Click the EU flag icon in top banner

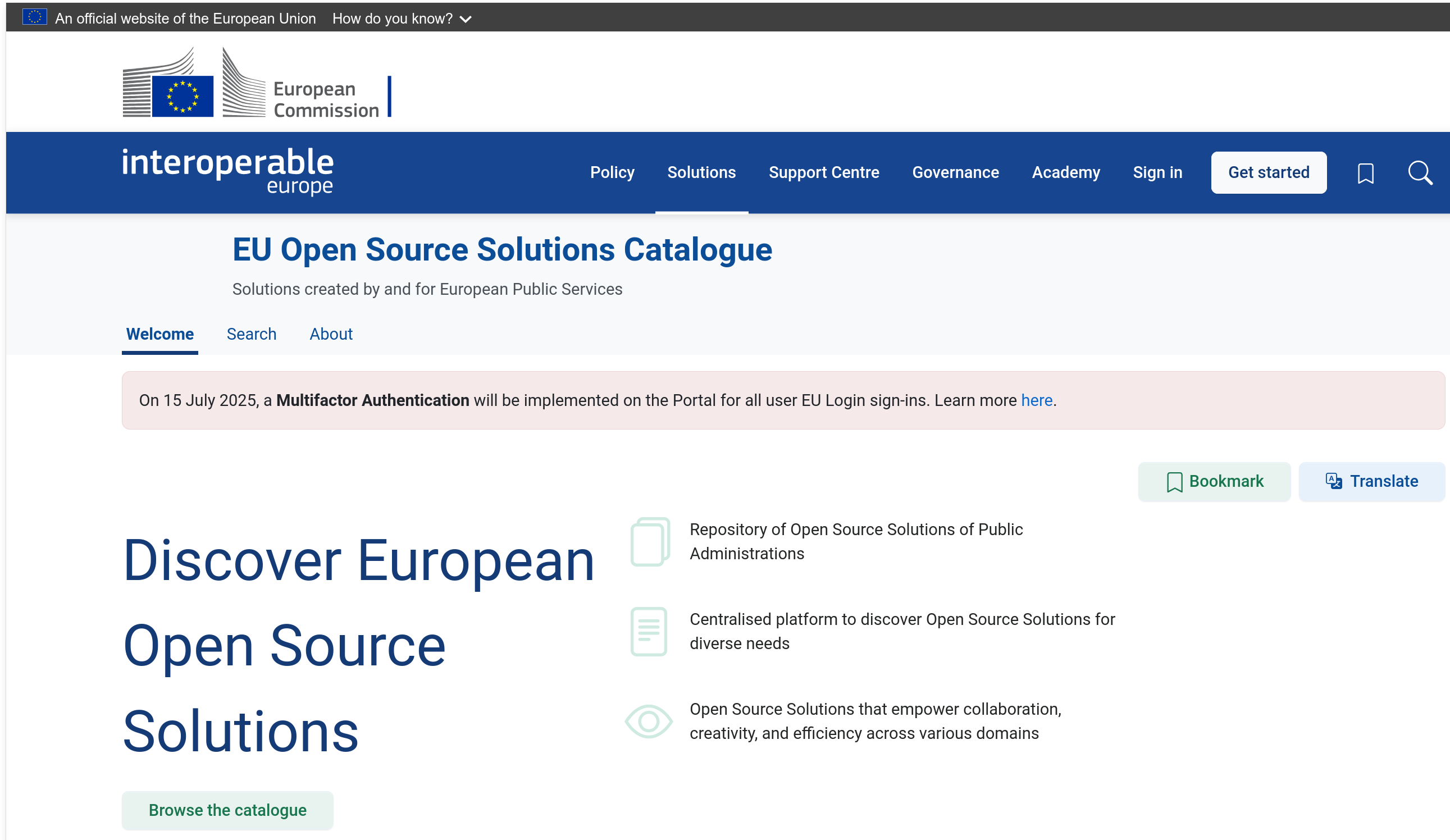(x=34, y=17)
